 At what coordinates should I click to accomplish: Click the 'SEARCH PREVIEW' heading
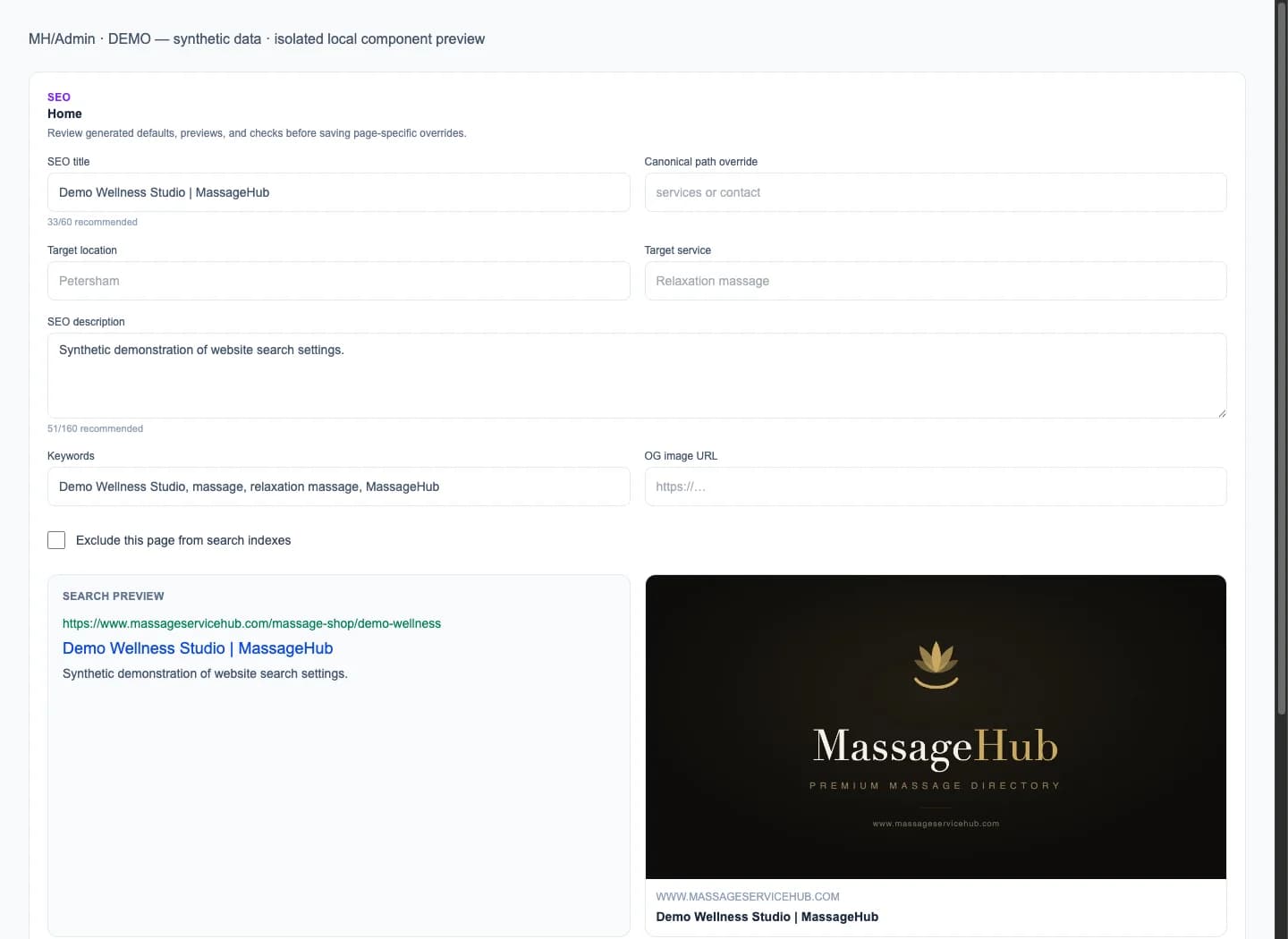coord(114,596)
